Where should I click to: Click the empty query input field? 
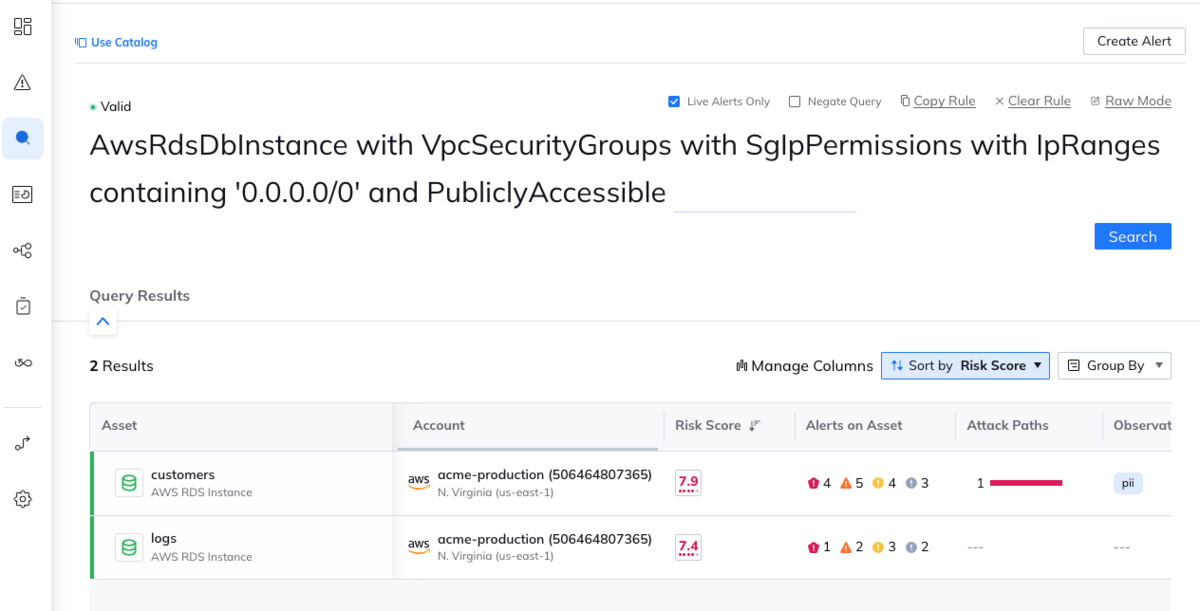tap(764, 193)
